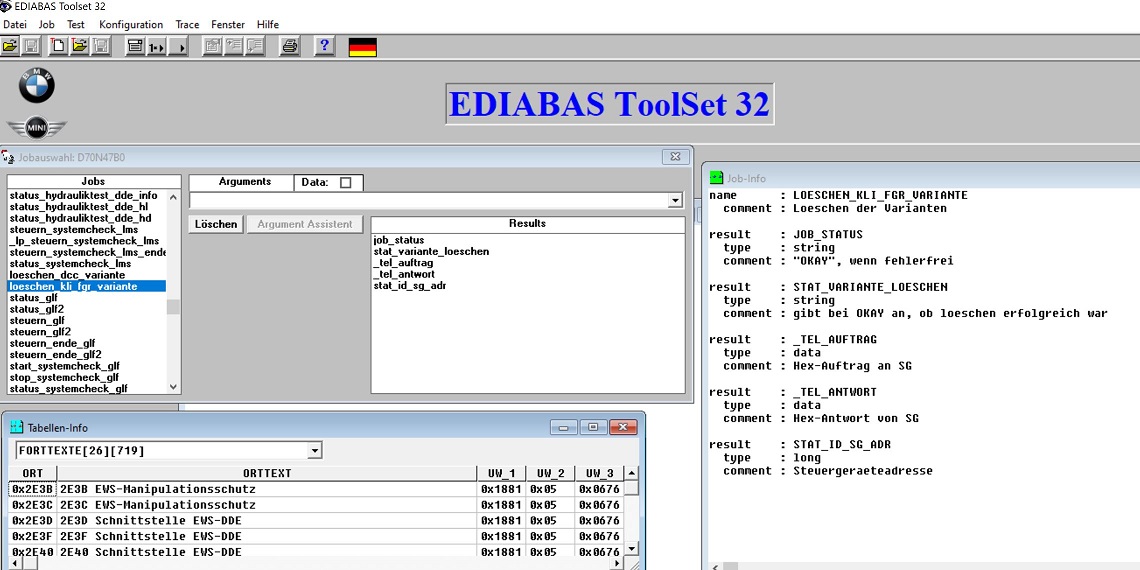Screen dimensions: 1140x570
Task: Run the job continuously with the play arrow
Action: coord(179,47)
